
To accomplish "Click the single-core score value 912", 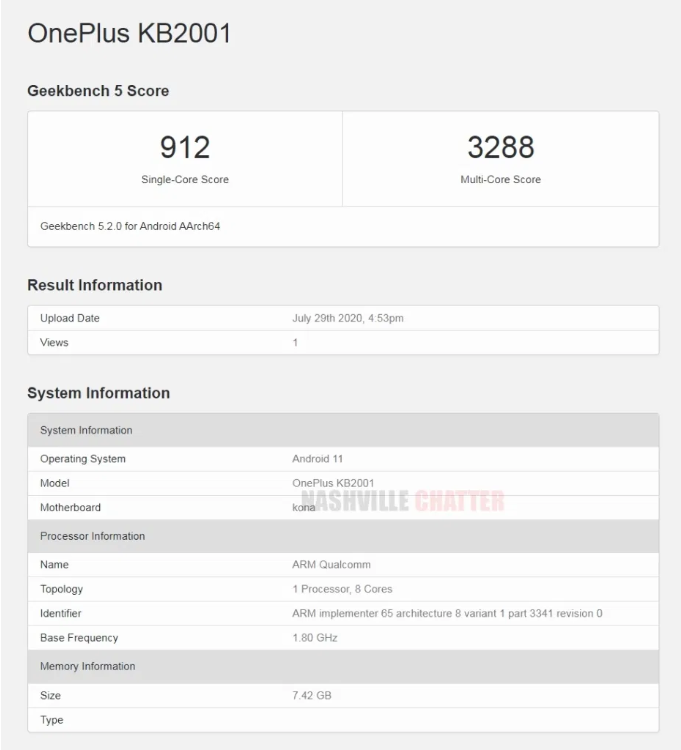I will click(x=185, y=147).
